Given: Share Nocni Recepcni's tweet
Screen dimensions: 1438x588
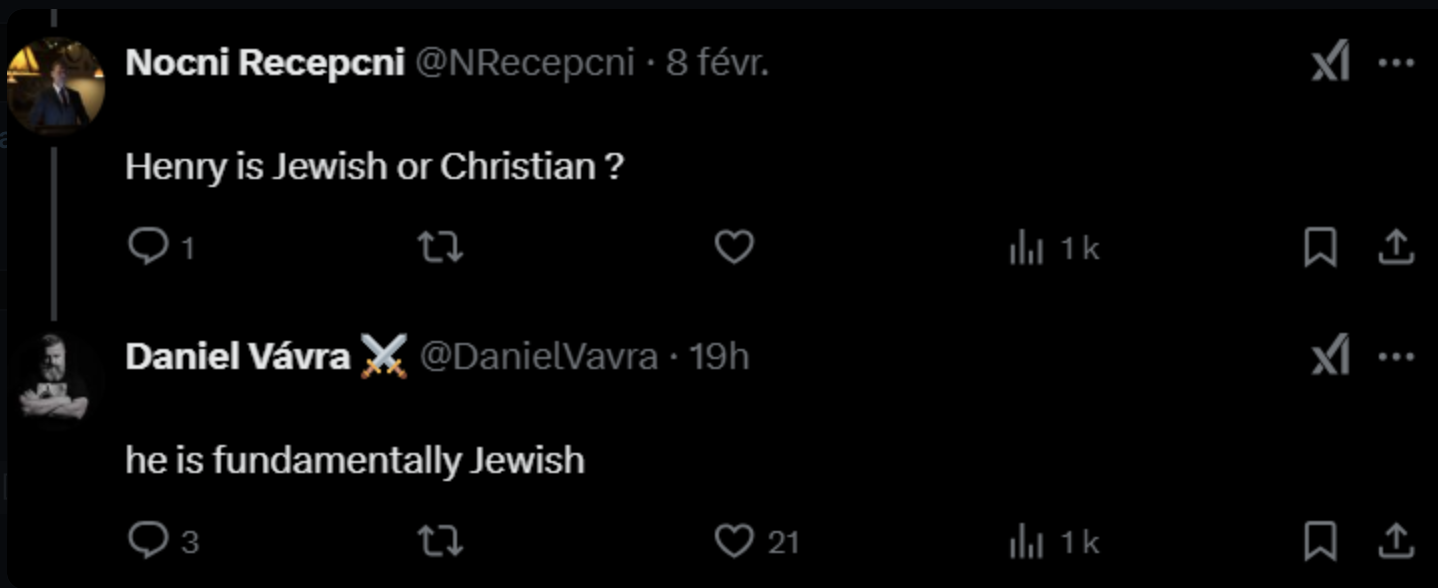Looking at the screenshot, I should (x=1395, y=248).
